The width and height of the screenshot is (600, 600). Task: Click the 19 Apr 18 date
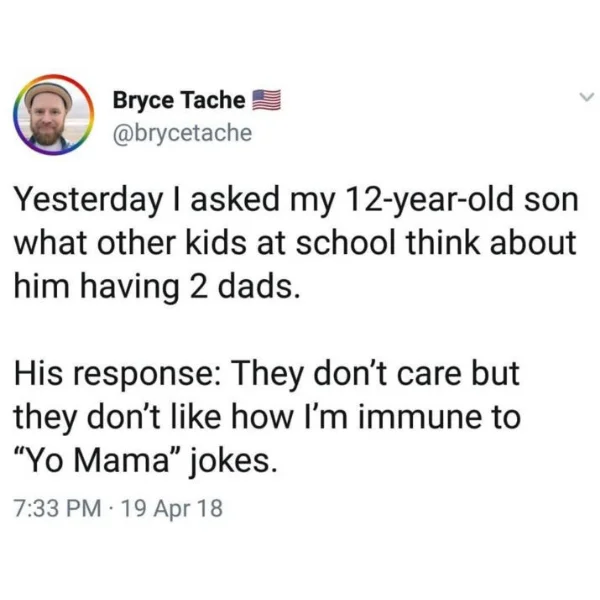tap(172, 508)
